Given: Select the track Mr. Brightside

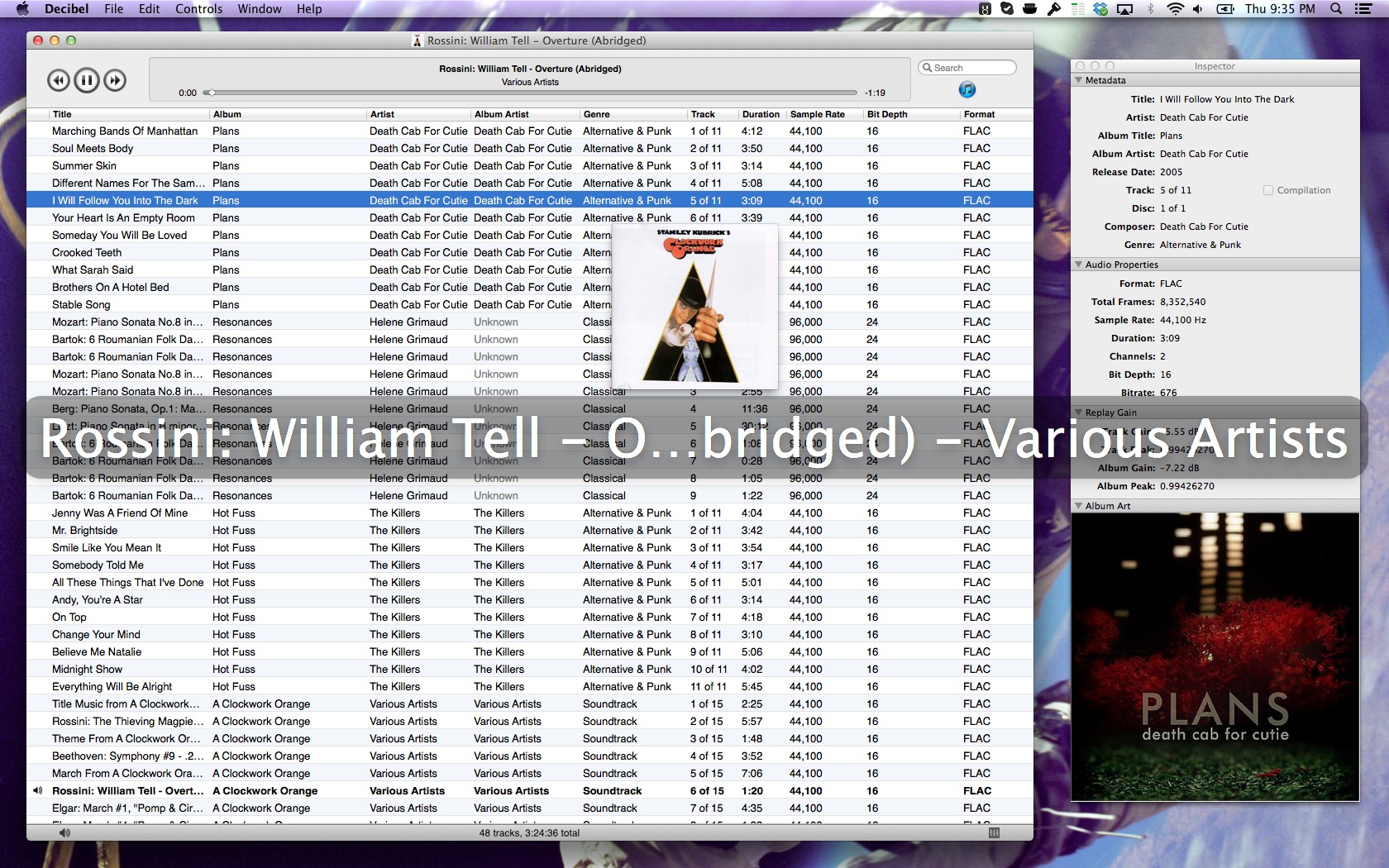Looking at the screenshot, I should (x=529, y=530).
